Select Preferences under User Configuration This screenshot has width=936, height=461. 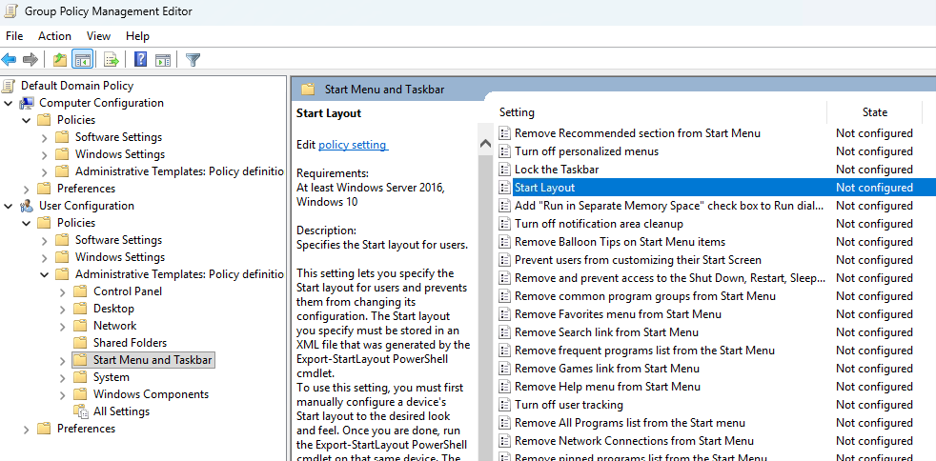86,429
